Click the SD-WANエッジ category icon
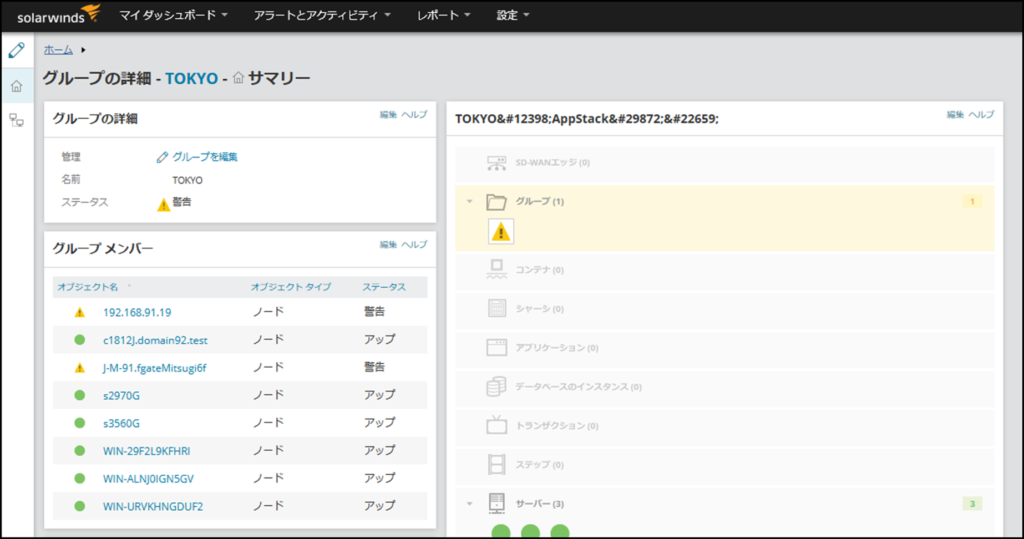The height and width of the screenshot is (539, 1024). 496,163
